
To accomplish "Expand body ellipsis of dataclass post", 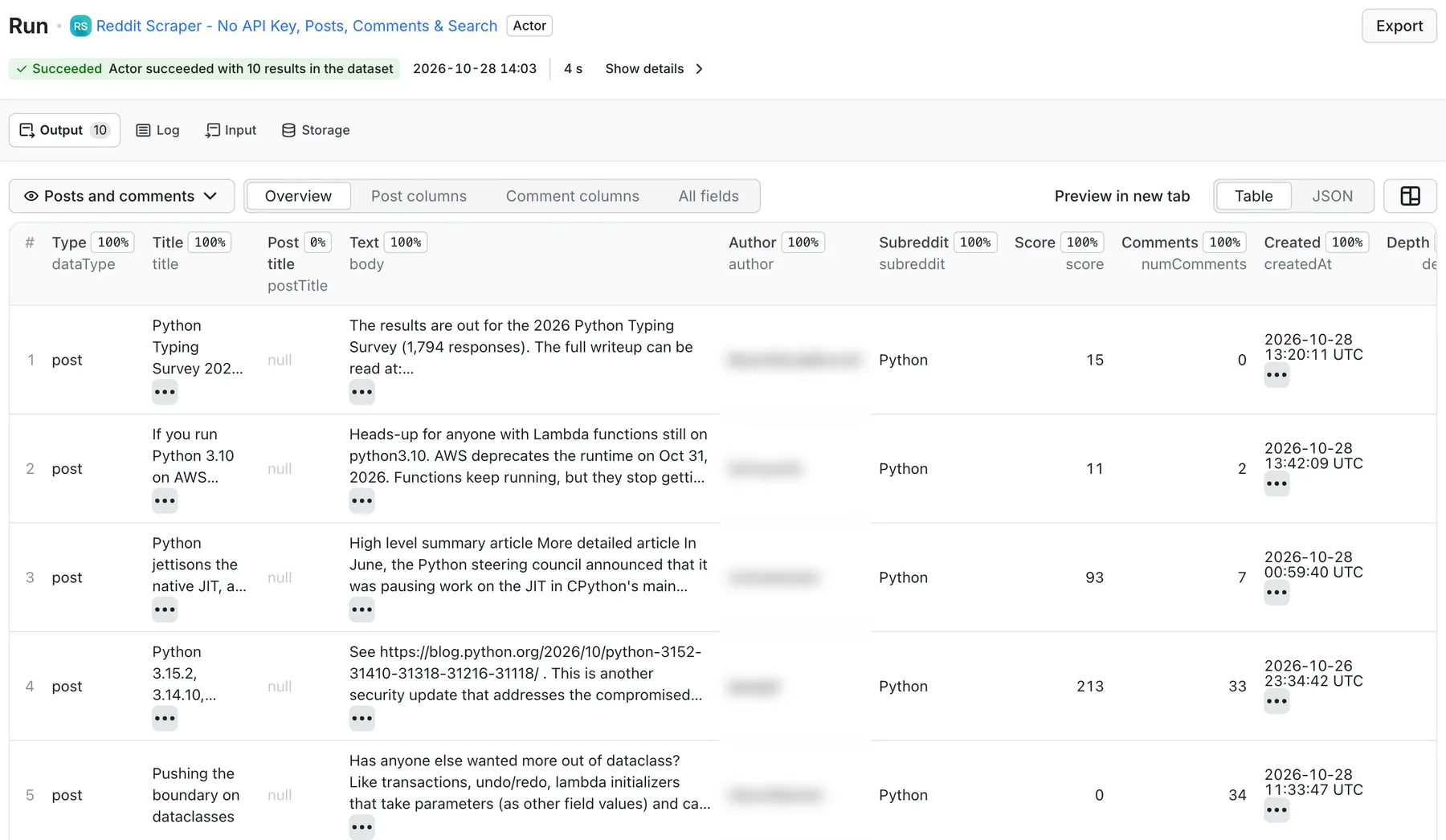I will [361, 827].
